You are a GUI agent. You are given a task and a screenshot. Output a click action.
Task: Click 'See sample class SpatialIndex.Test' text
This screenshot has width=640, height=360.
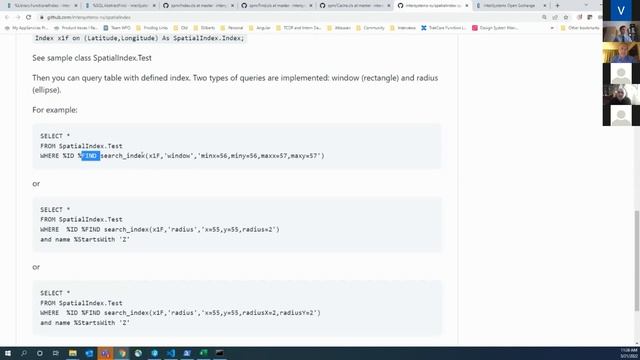click(x=92, y=58)
